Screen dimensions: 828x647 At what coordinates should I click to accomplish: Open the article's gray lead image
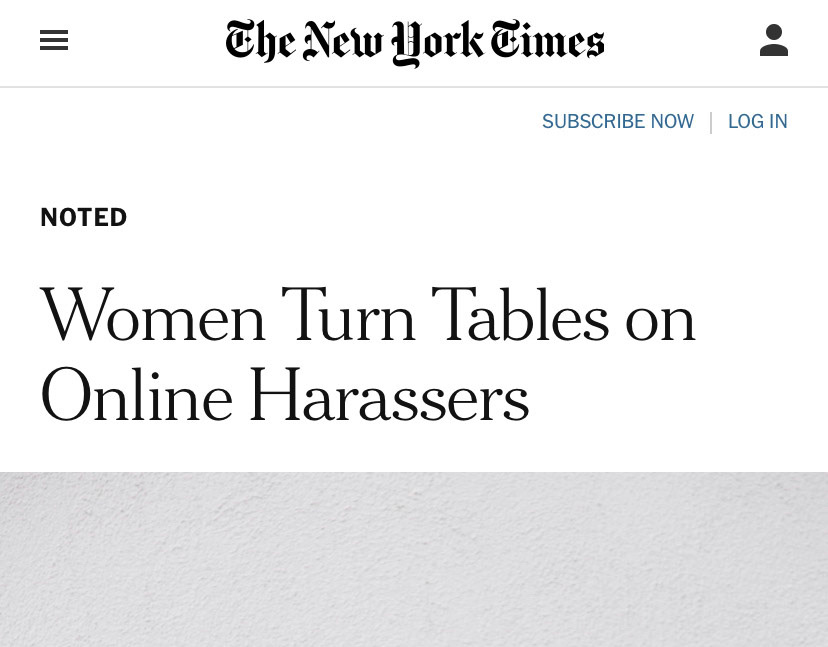click(414, 559)
